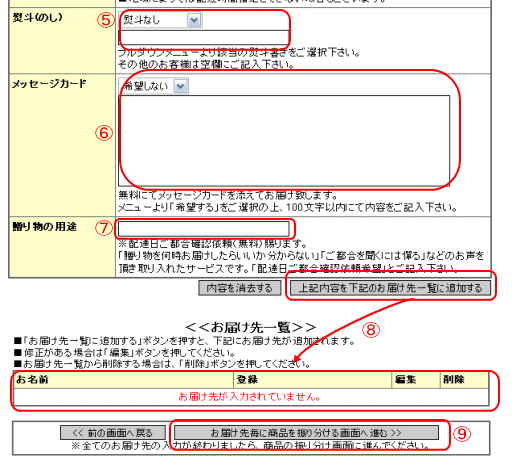Click the メッセージカード row label
The image size is (520, 470).
point(49,84)
